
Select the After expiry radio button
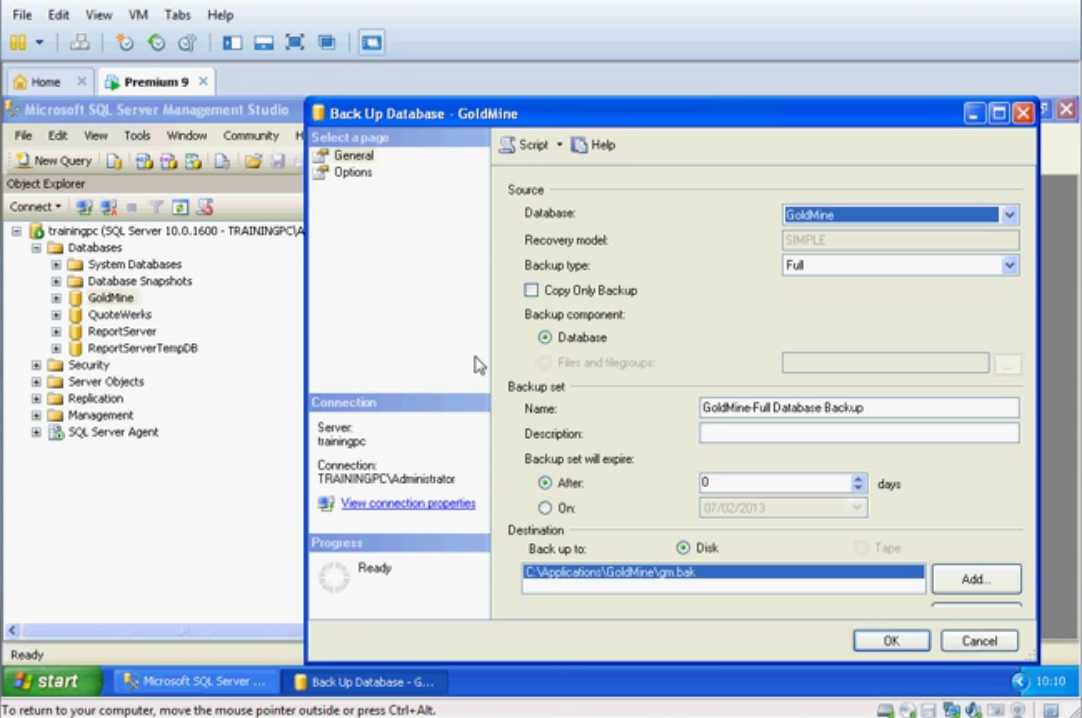pyautogui.click(x=545, y=483)
